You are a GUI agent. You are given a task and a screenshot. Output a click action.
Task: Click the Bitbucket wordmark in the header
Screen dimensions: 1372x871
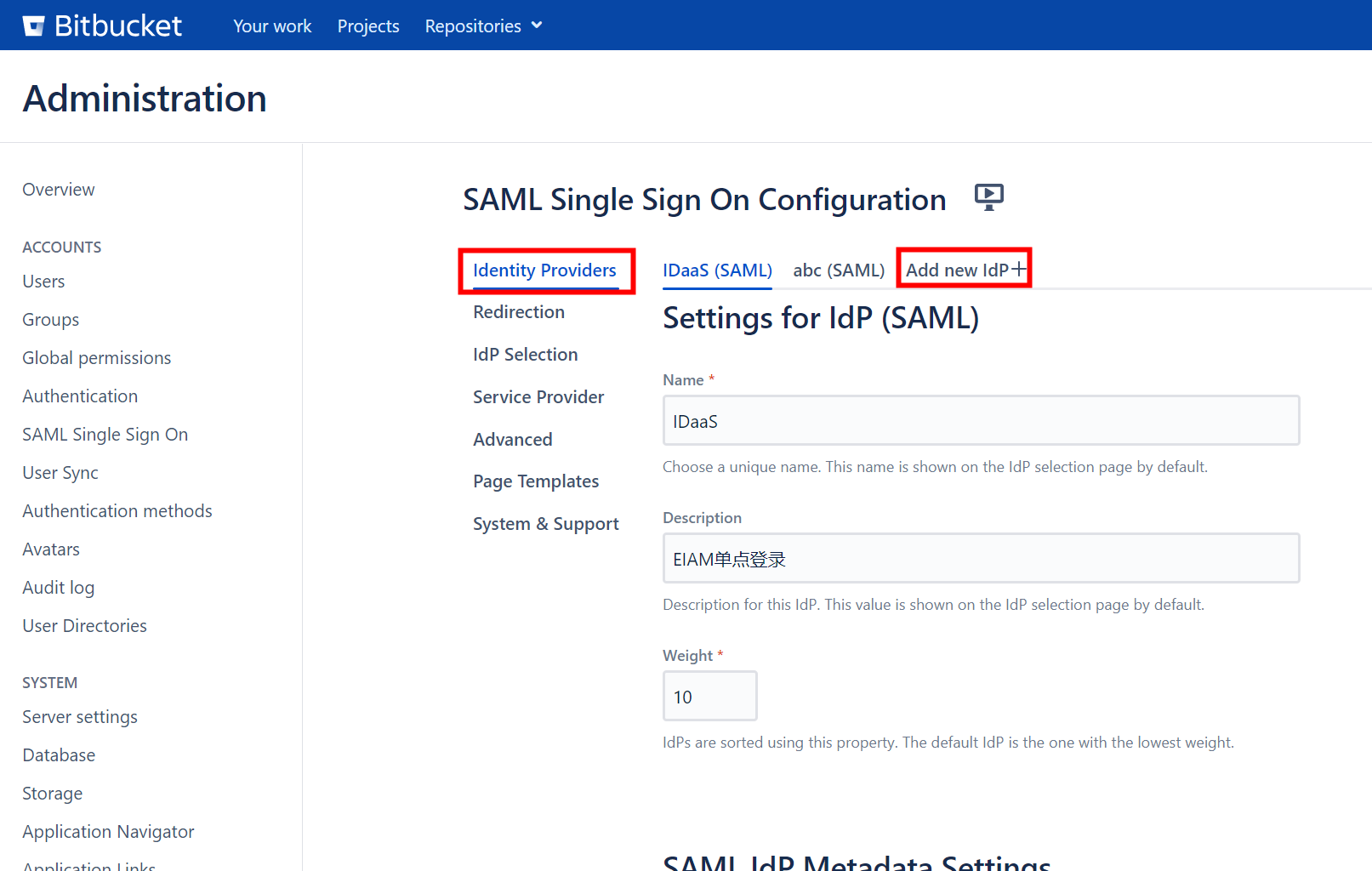(118, 26)
